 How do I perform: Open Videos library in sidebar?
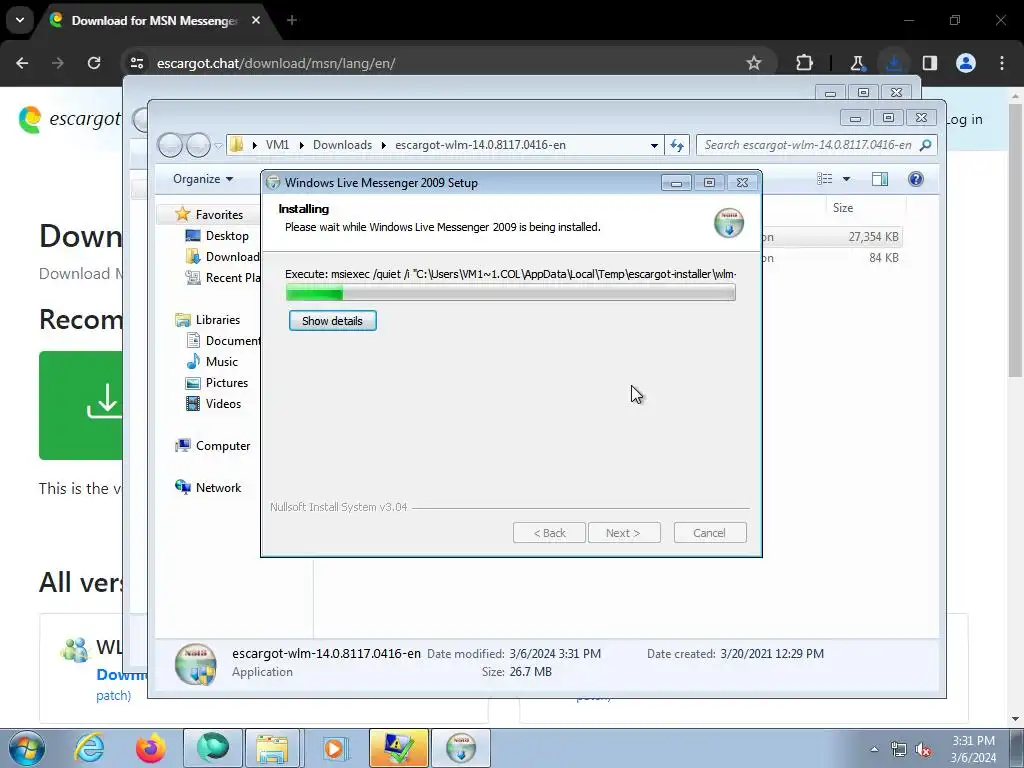223,404
